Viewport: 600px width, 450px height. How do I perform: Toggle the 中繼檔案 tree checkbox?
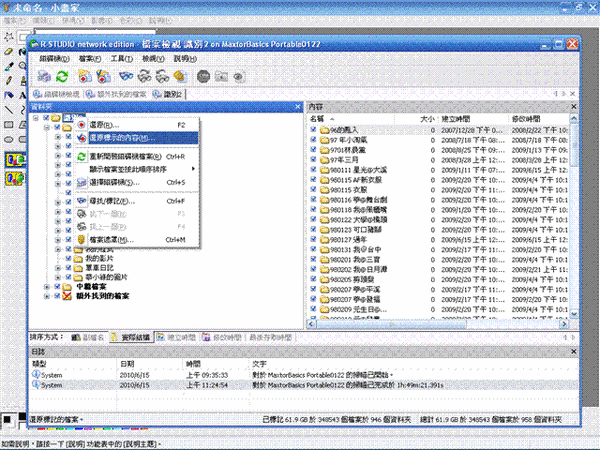click(x=57, y=287)
